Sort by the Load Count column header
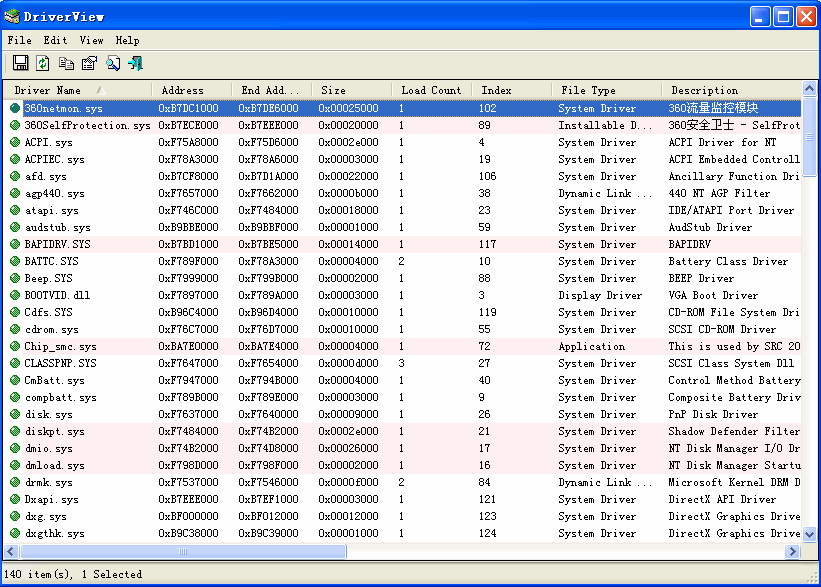 [x=432, y=90]
